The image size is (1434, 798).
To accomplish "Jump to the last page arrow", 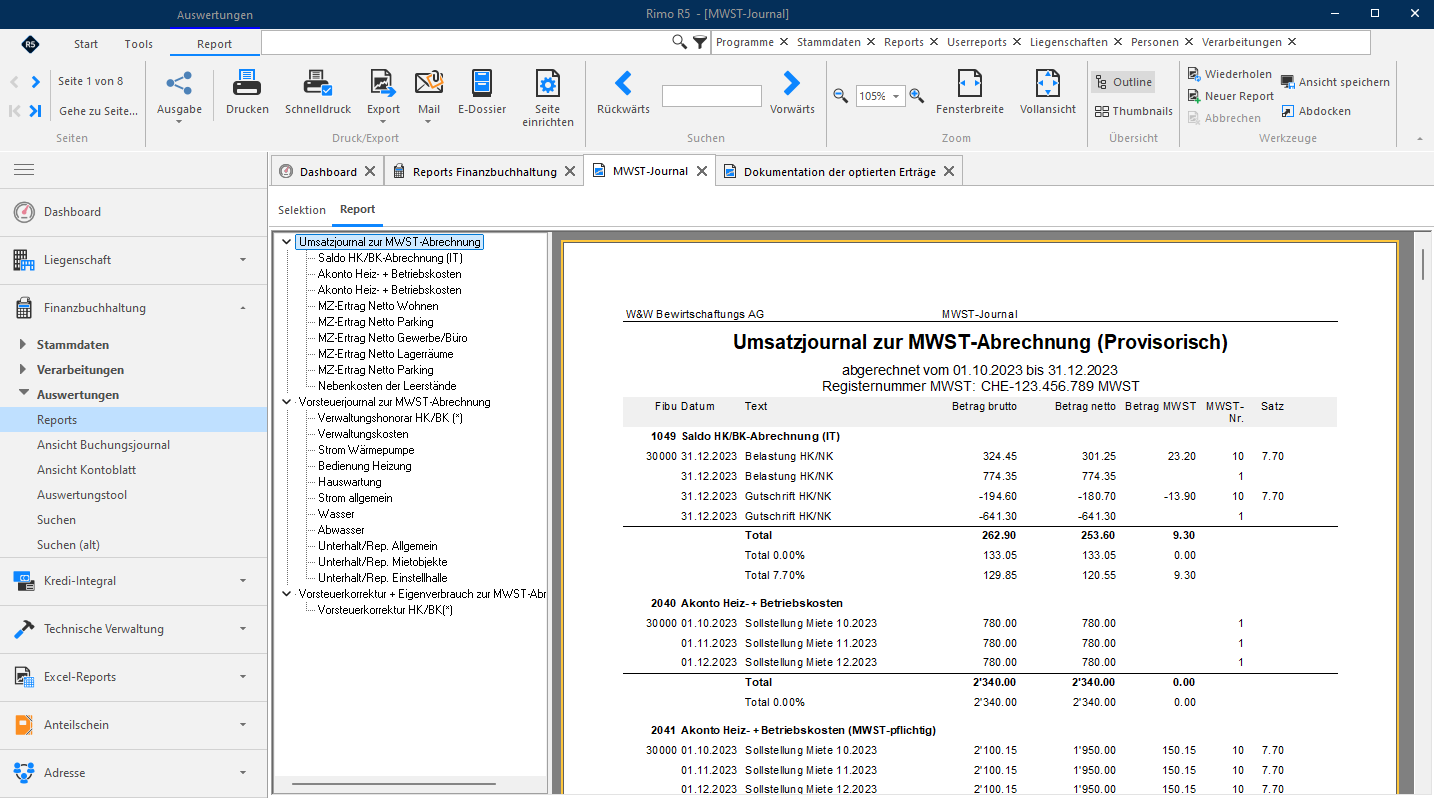I will click(36, 111).
